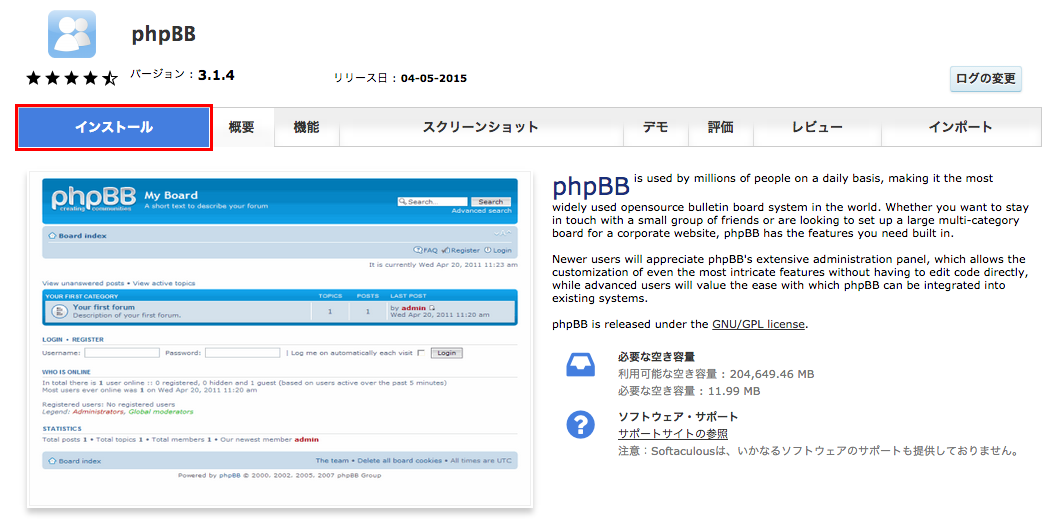Click the phpBB users app icon

click(72, 34)
